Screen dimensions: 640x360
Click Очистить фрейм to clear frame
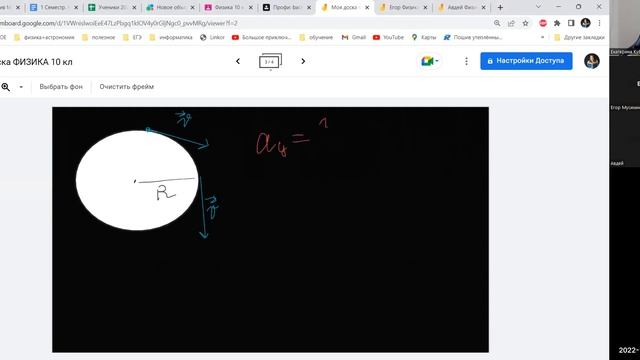point(127,87)
